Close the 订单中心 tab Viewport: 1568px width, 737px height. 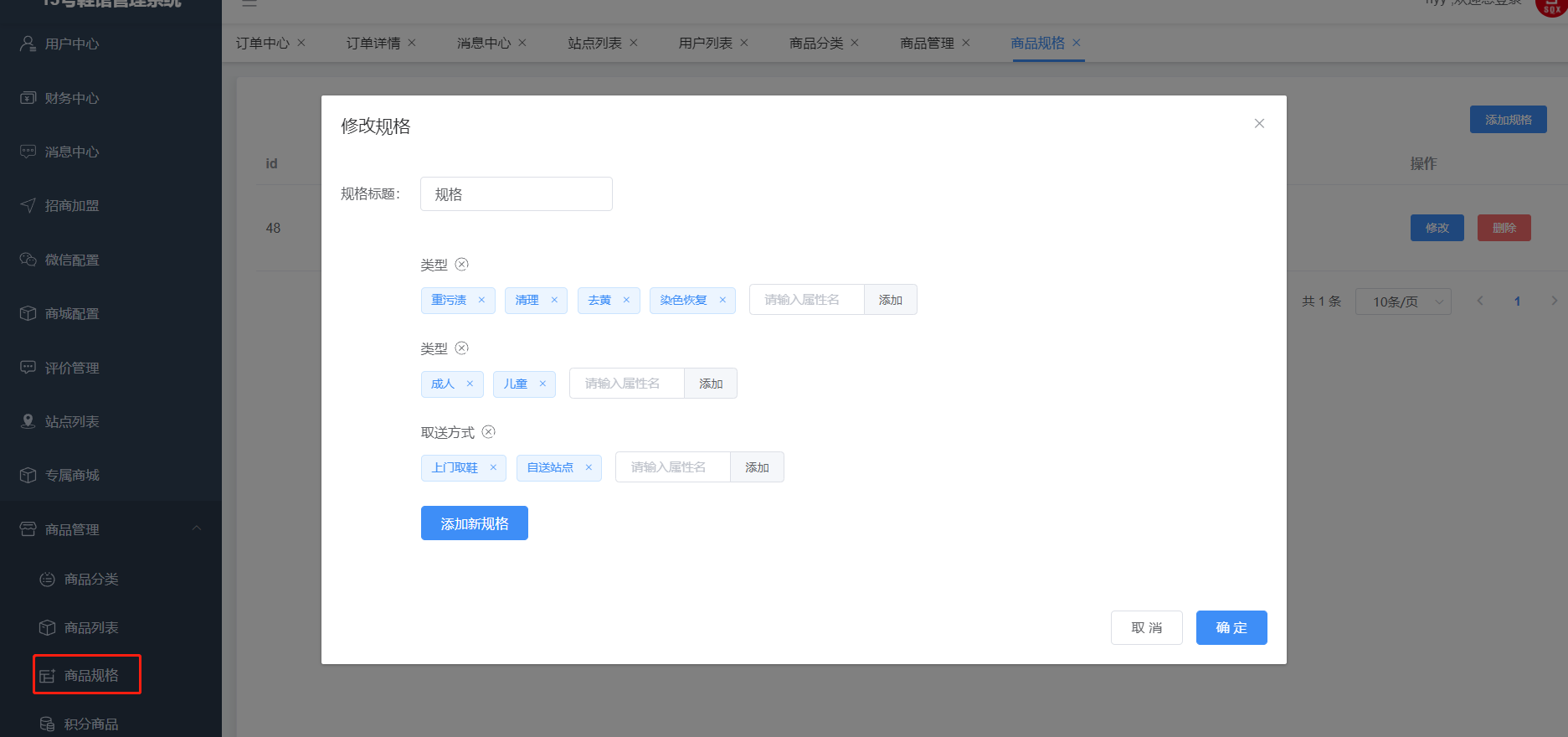301,43
